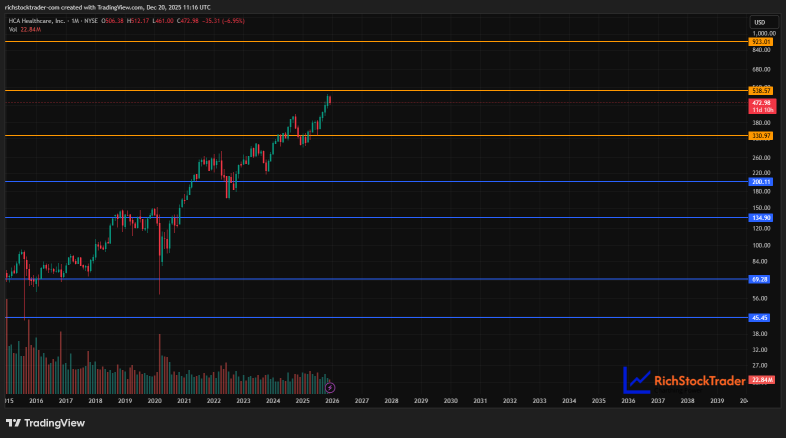The width and height of the screenshot is (786, 438).
Task: Click the Vol 22.84M indicator label
Action: [x=25, y=30]
